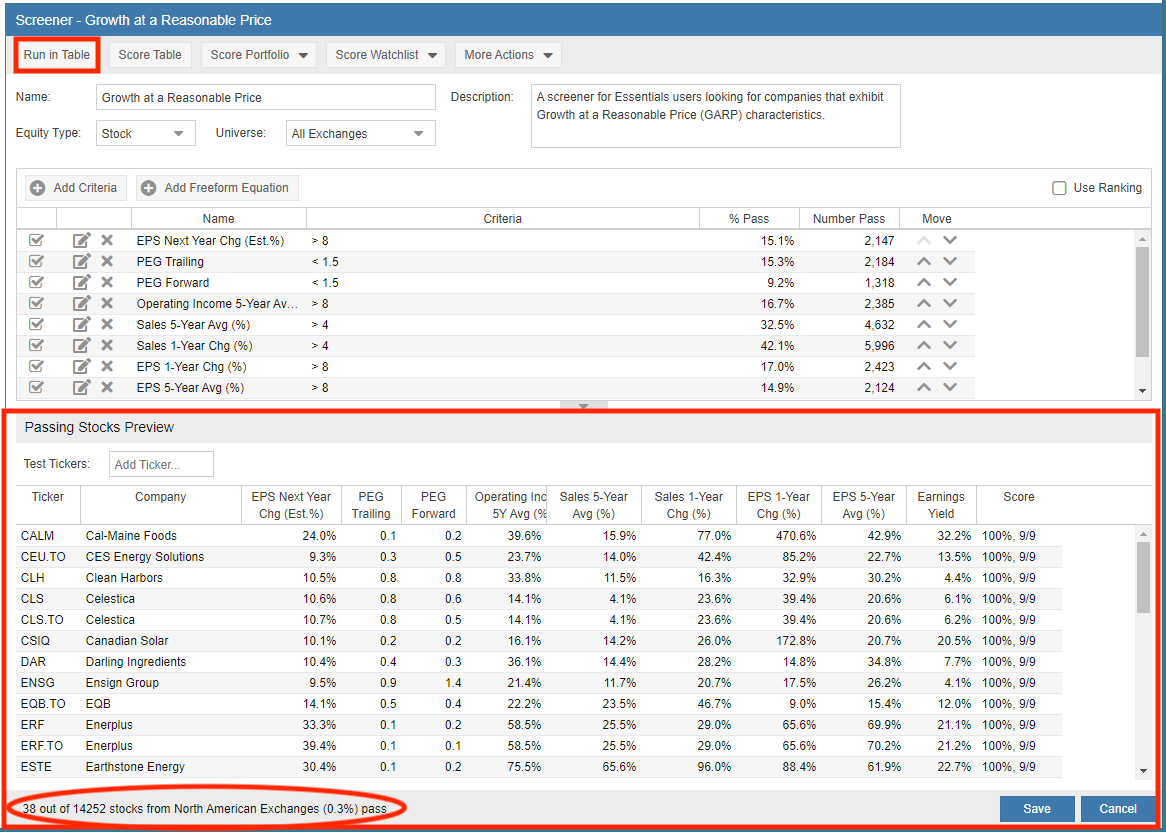
Task: Uncheck the EPS 5-Year Avg criteria
Action: 36,387
